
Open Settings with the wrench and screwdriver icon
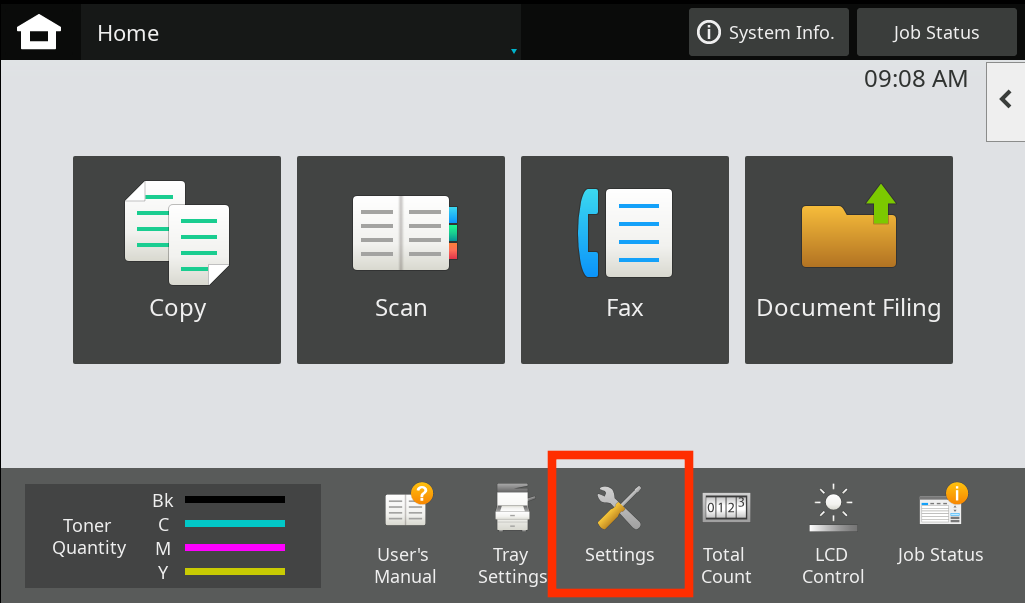(620, 525)
